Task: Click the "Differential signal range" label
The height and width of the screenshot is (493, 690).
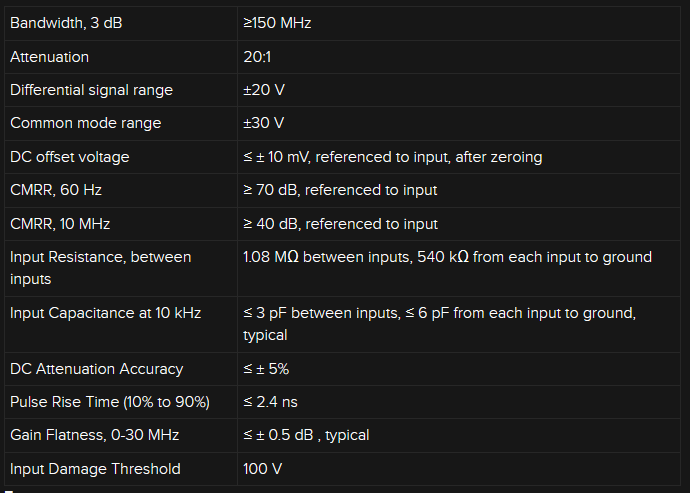Action: (91, 90)
